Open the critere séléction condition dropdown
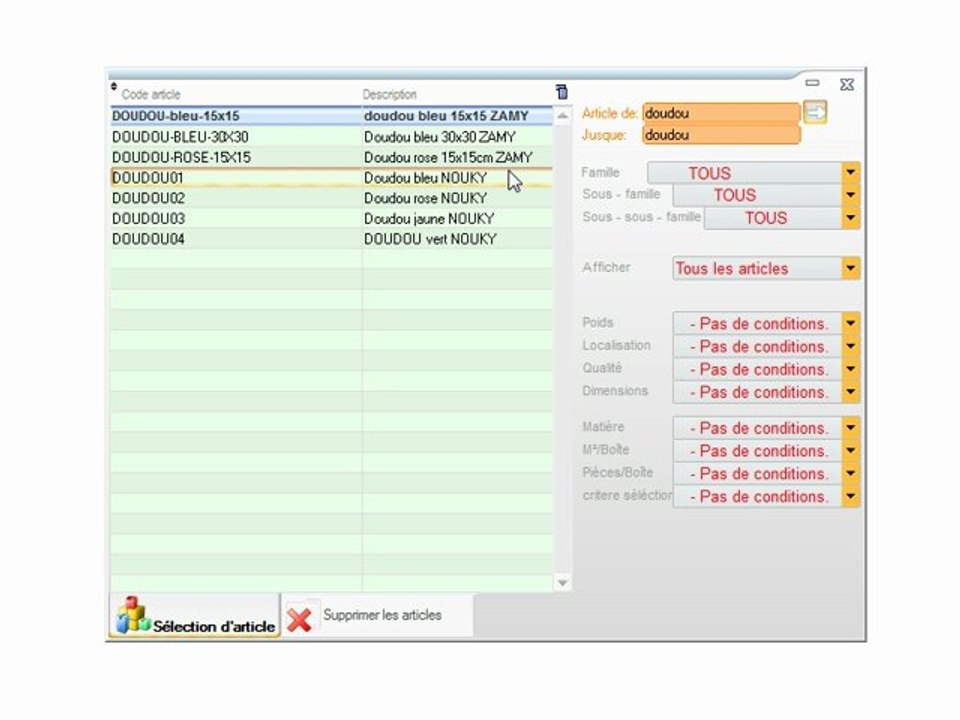 [850, 497]
